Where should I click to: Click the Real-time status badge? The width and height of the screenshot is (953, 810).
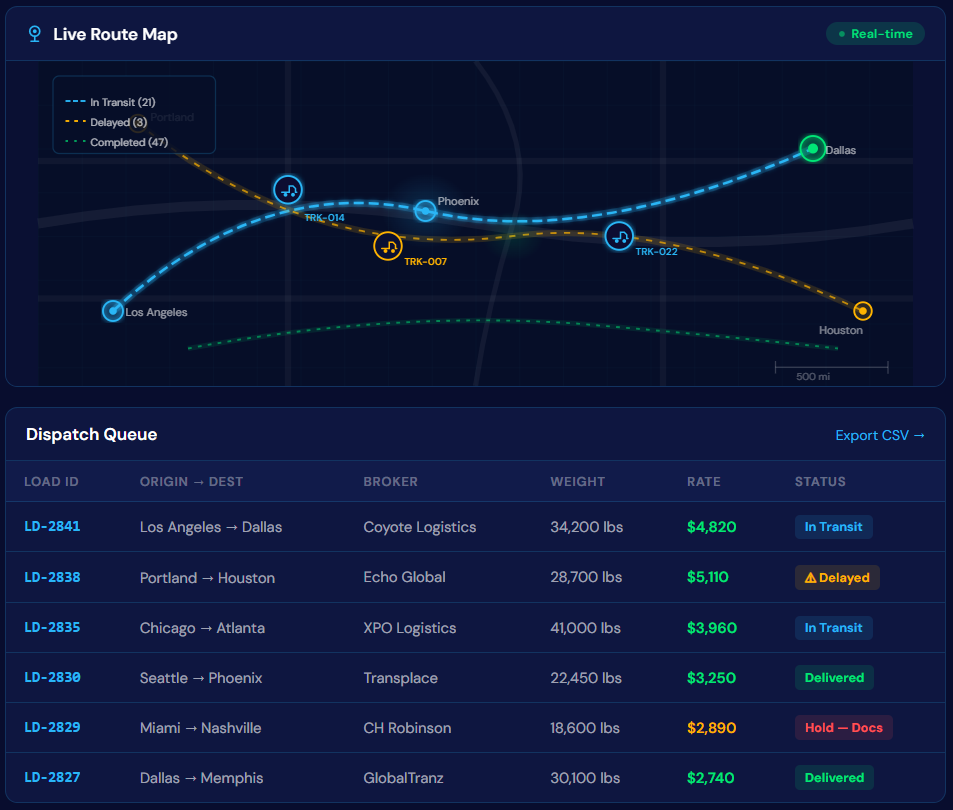875,34
